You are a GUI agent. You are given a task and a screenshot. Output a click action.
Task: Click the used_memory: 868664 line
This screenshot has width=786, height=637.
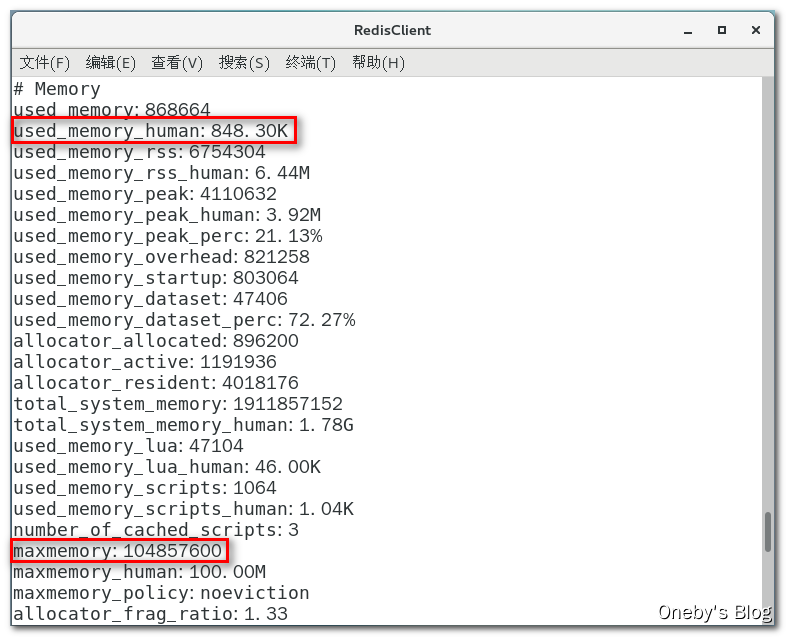[112, 110]
